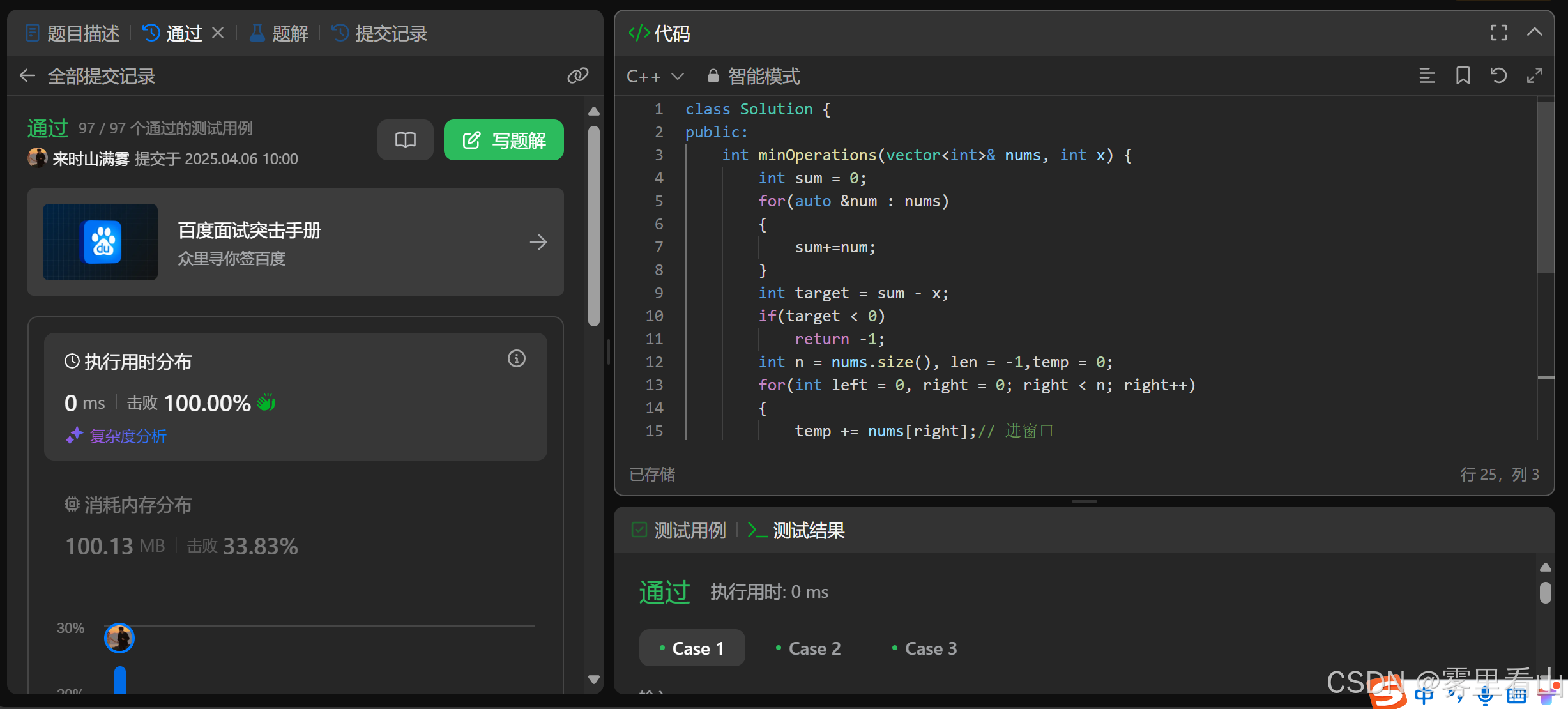Click the green 写题解 button

pos(503,140)
